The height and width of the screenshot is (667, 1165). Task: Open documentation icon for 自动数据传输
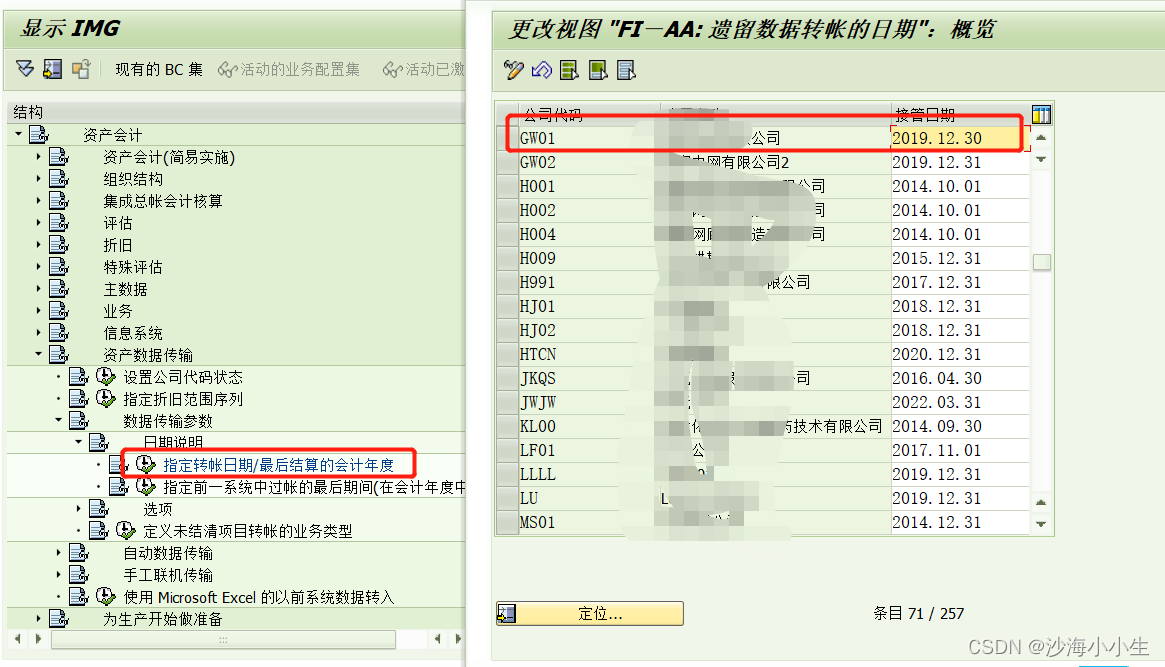79,553
